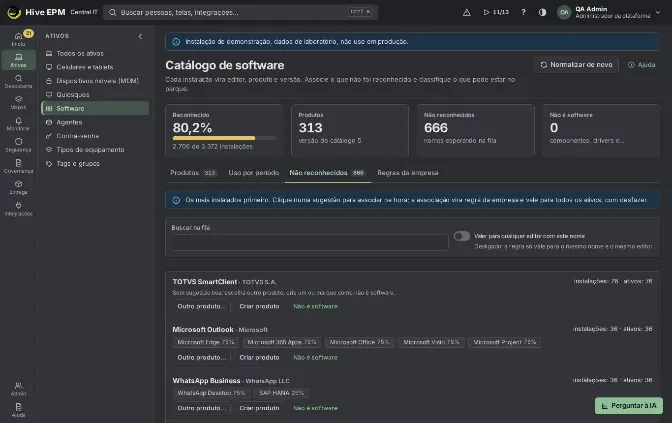Switch to Uso por período tab
The width and height of the screenshot is (672, 423).
point(254,173)
